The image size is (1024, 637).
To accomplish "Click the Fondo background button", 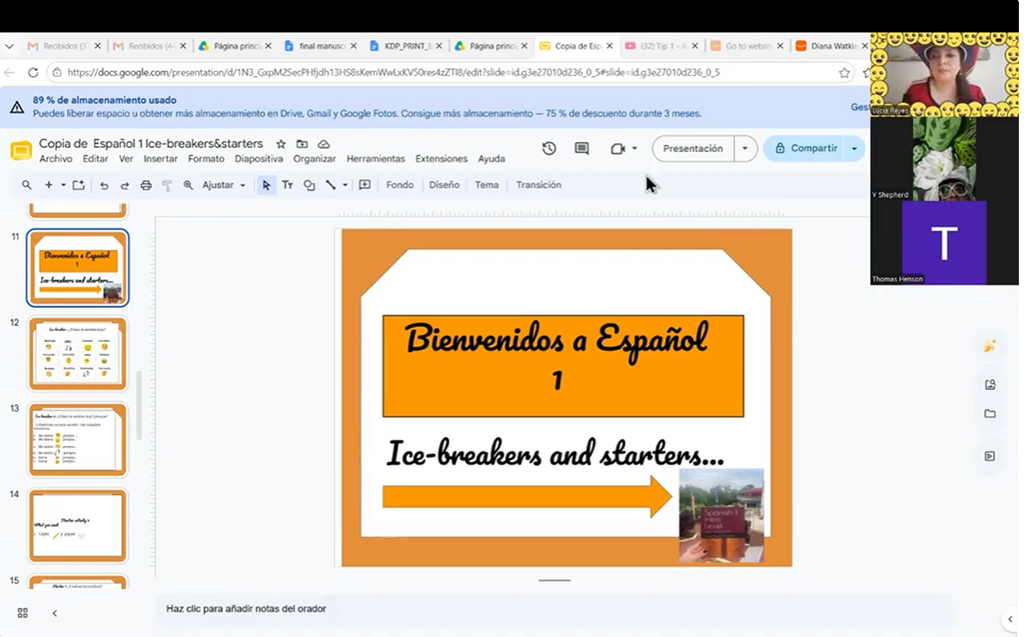I will pyautogui.click(x=400, y=185).
